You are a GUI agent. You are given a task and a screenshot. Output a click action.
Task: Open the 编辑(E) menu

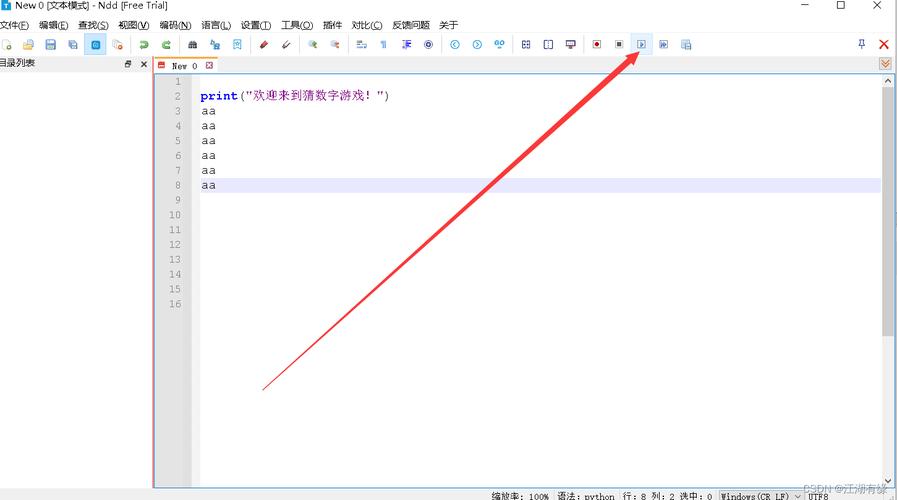coord(53,25)
